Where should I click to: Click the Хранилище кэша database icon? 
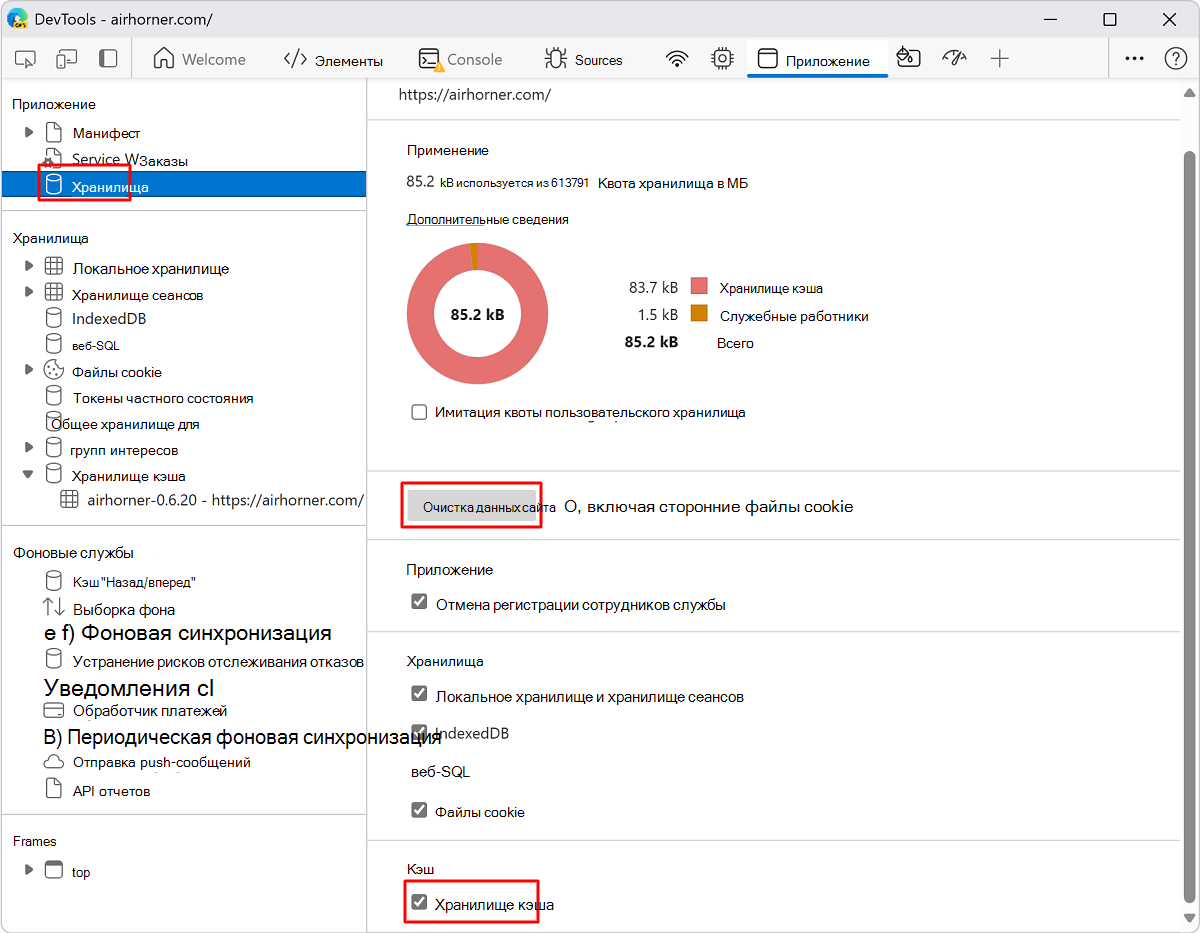tap(54, 476)
